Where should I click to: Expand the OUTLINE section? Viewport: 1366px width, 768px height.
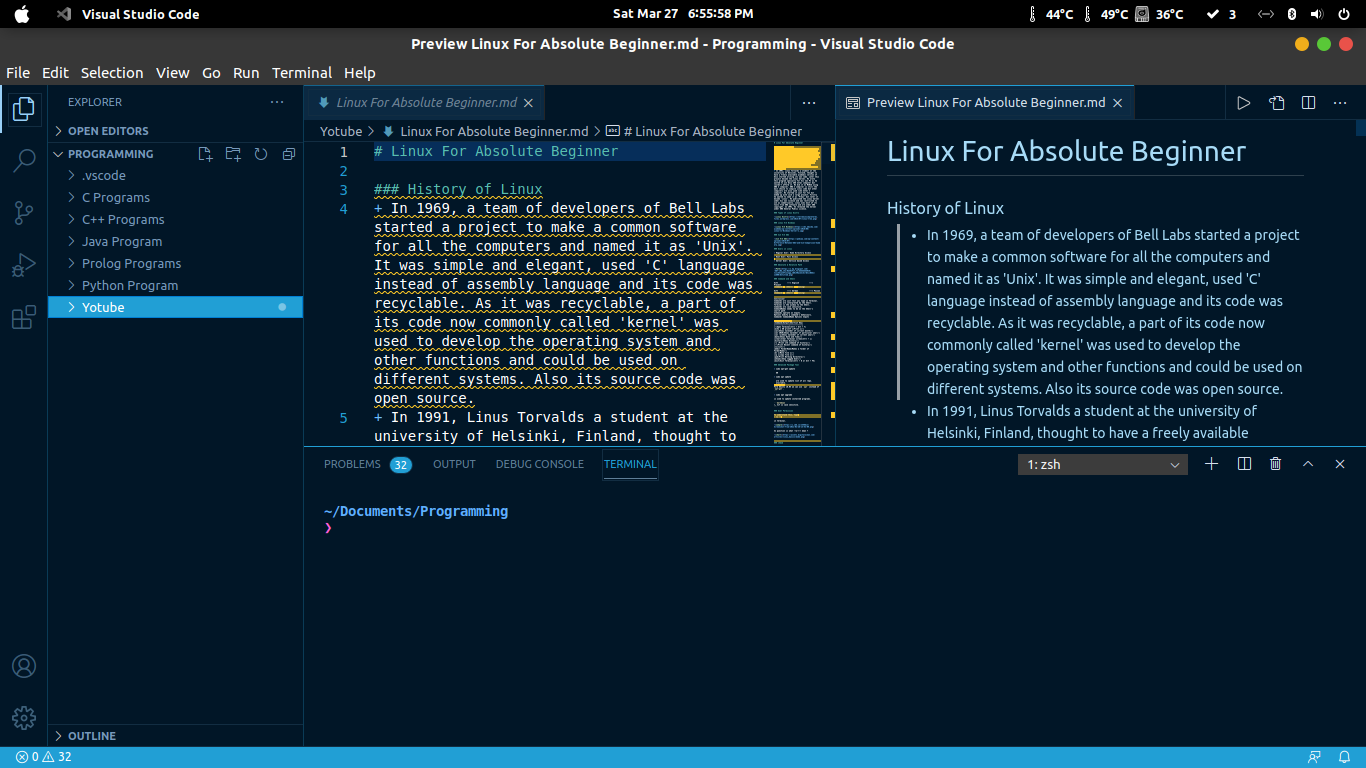click(x=175, y=736)
